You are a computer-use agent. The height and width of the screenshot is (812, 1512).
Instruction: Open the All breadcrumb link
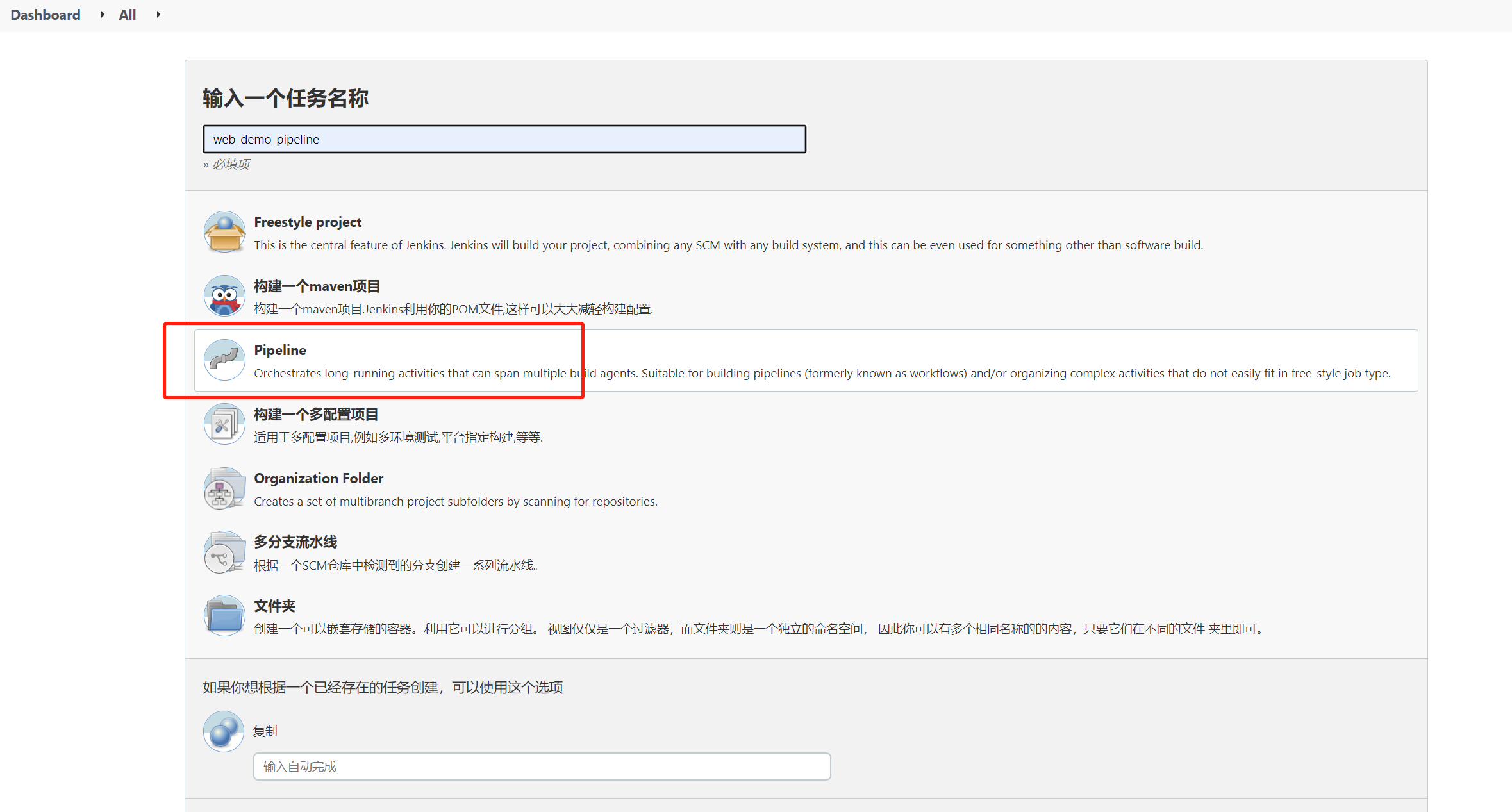tap(128, 15)
